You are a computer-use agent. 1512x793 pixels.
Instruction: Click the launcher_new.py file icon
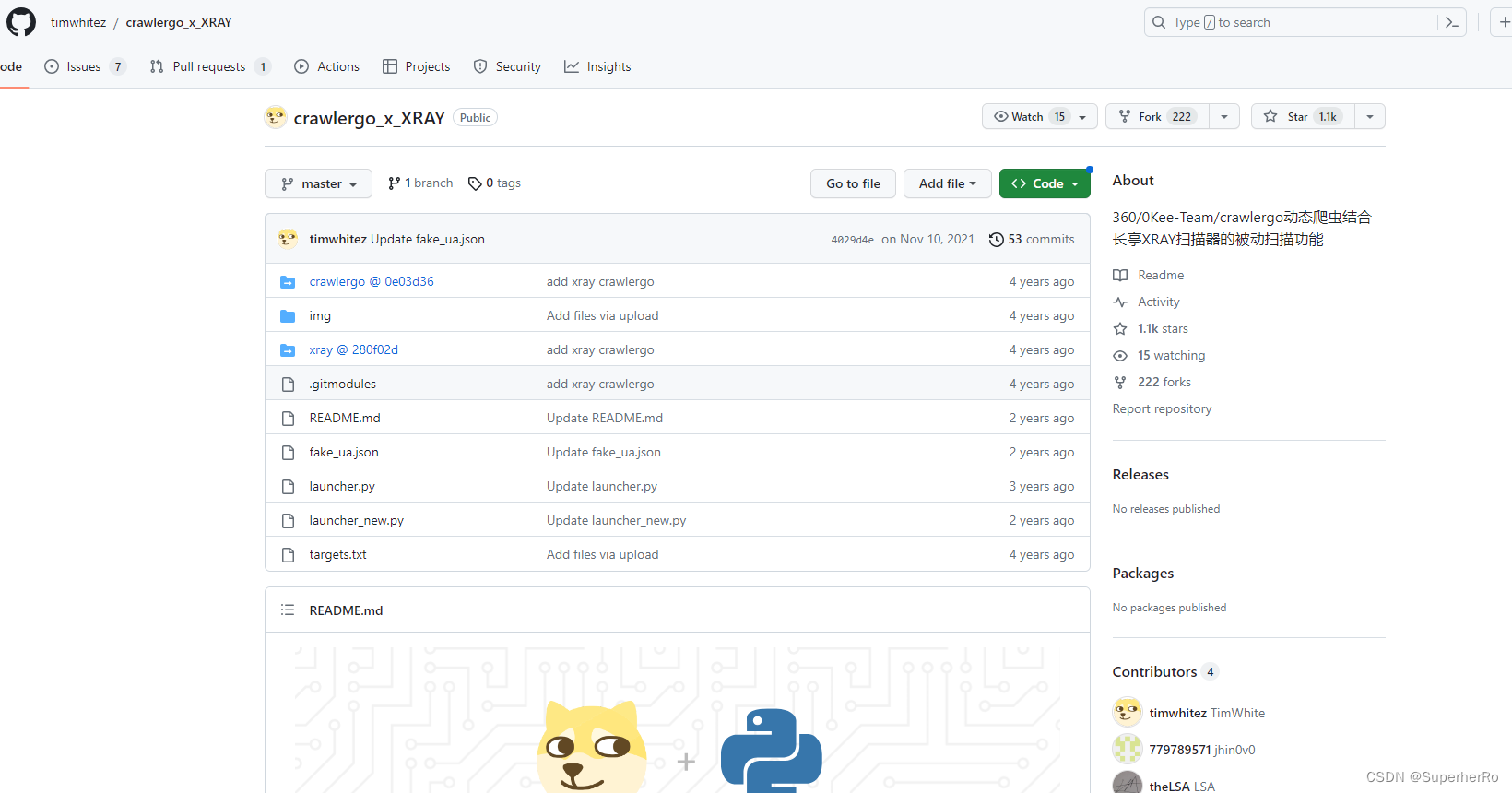point(288,520)
